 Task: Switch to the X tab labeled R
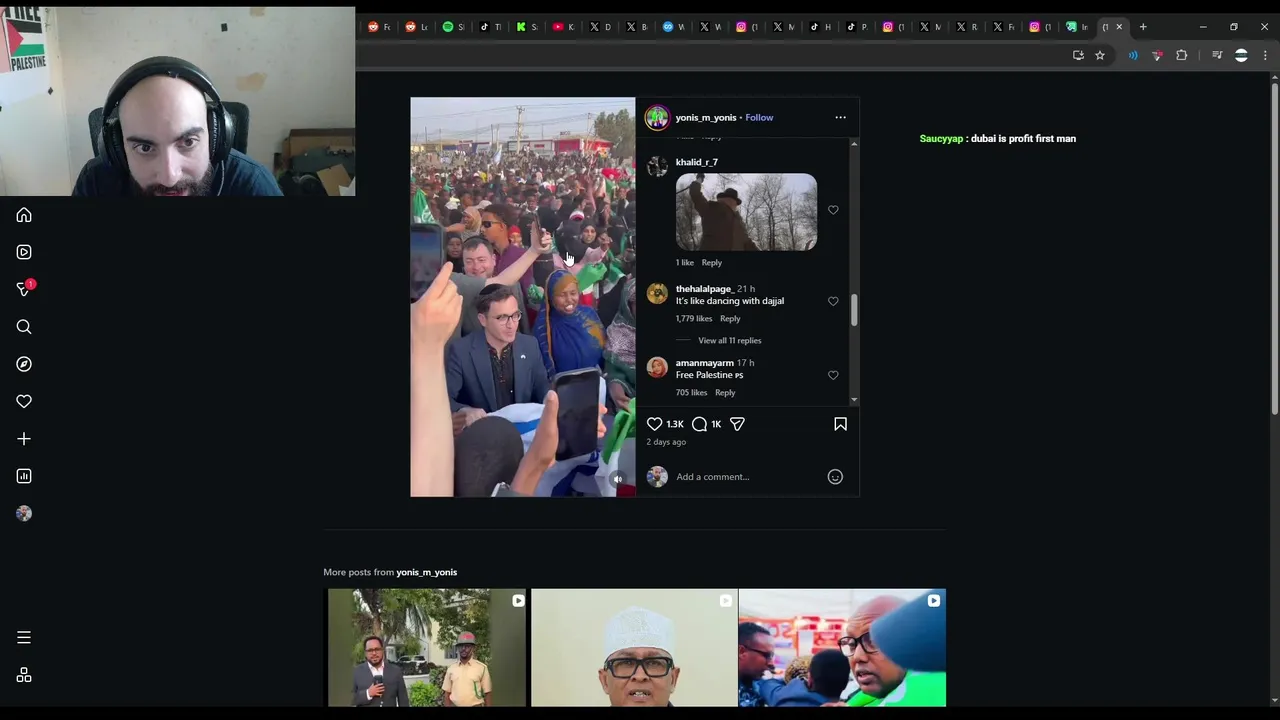[967, 27]
